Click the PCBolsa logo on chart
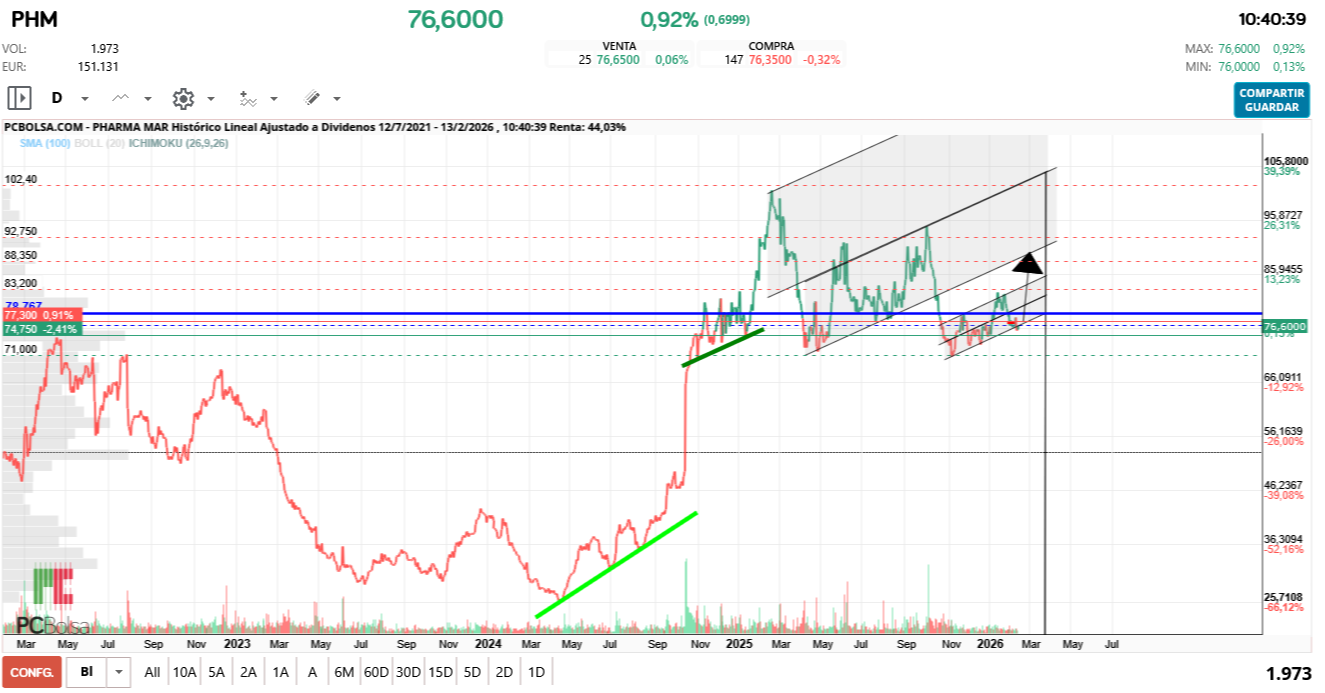Screen dimensions: 1325x693 point(52,626)
